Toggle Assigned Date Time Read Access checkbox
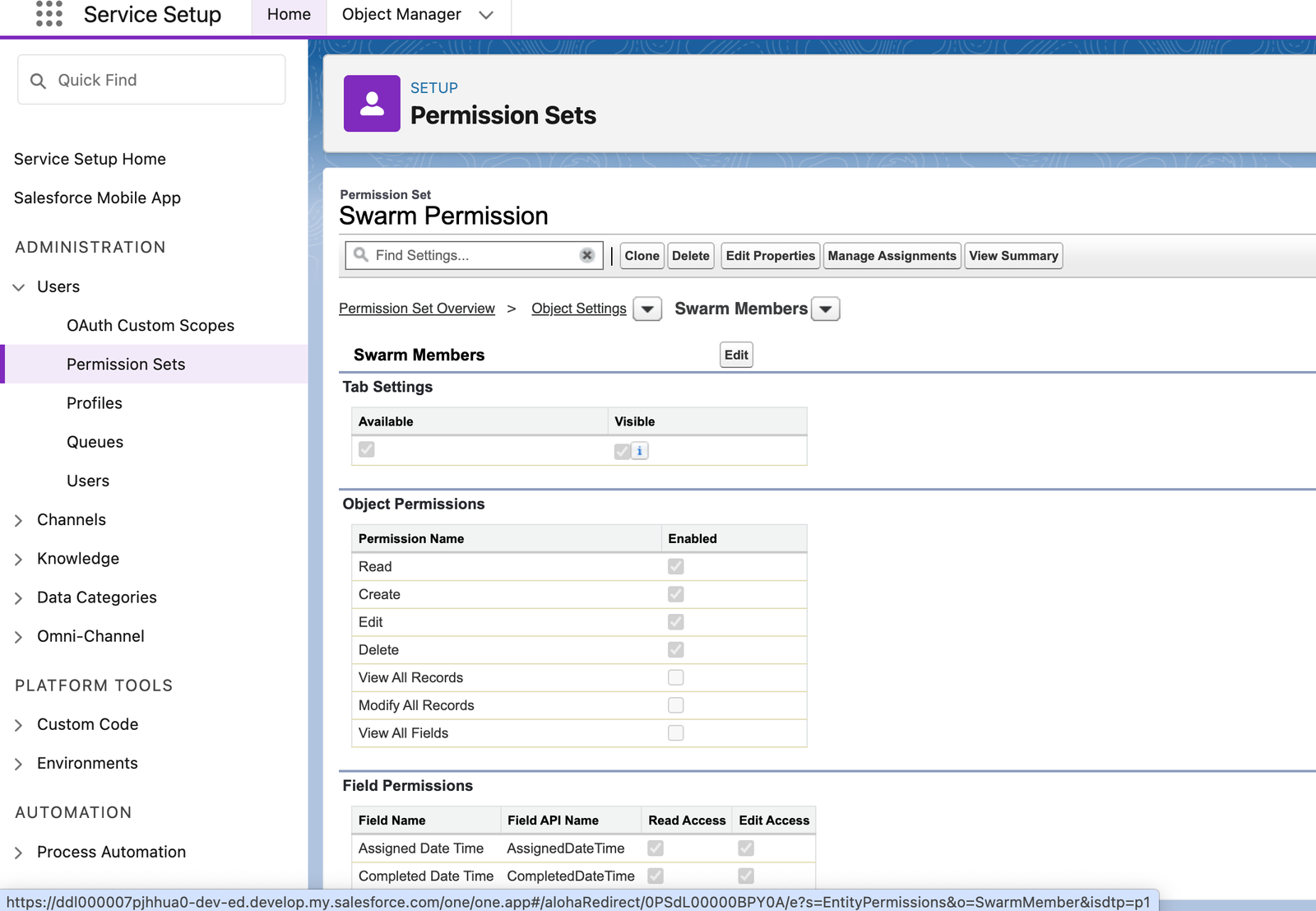 coord(656,848)
